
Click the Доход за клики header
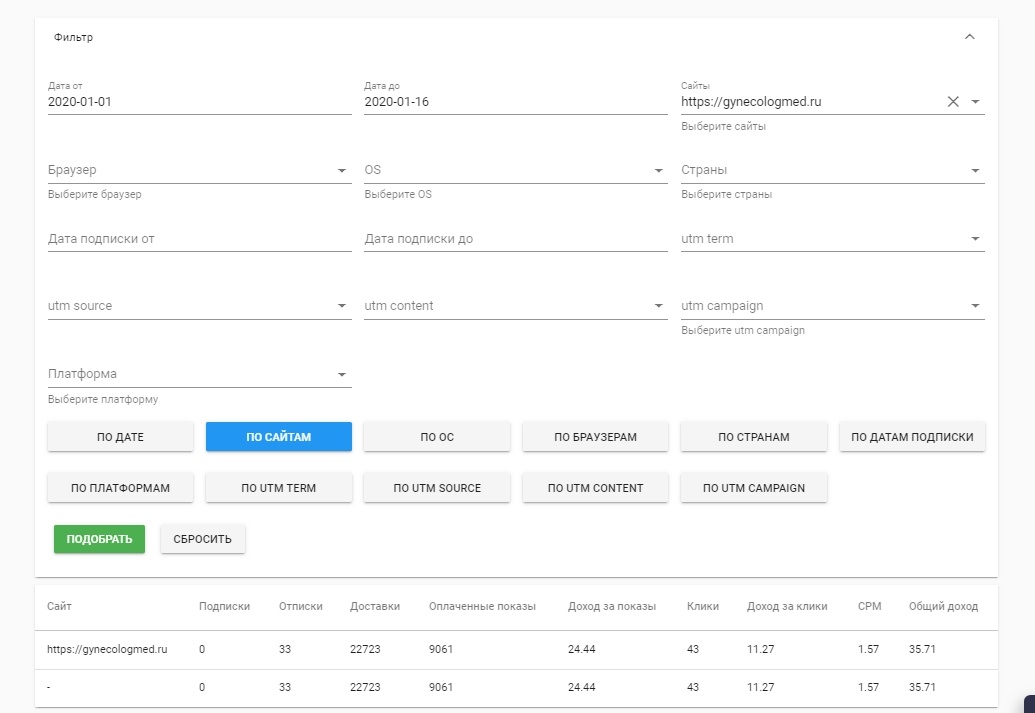(787, 606)
